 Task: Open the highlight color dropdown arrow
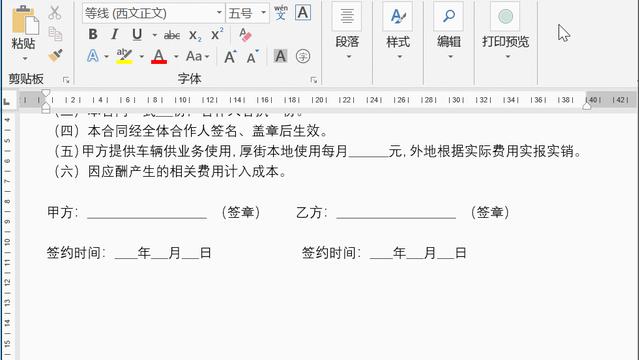pos(141,56)
